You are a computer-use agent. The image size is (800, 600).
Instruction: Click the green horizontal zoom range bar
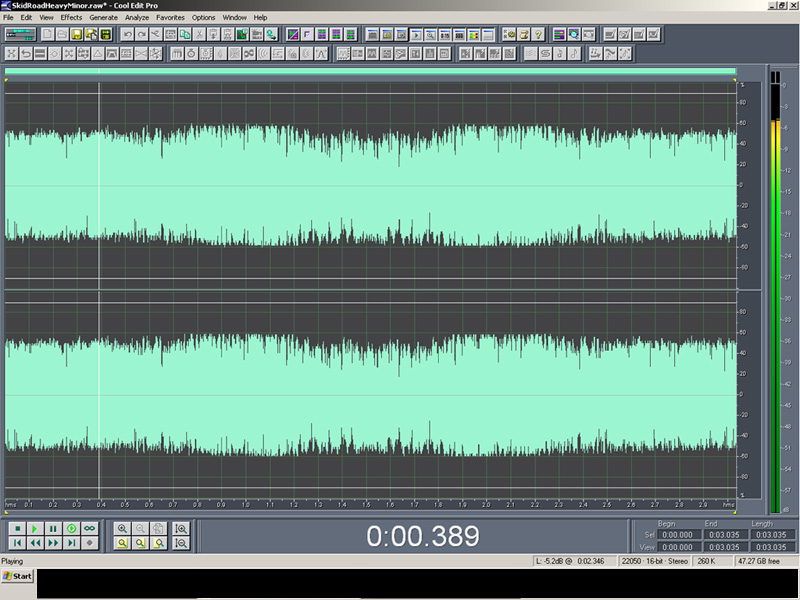pos(370,71)
